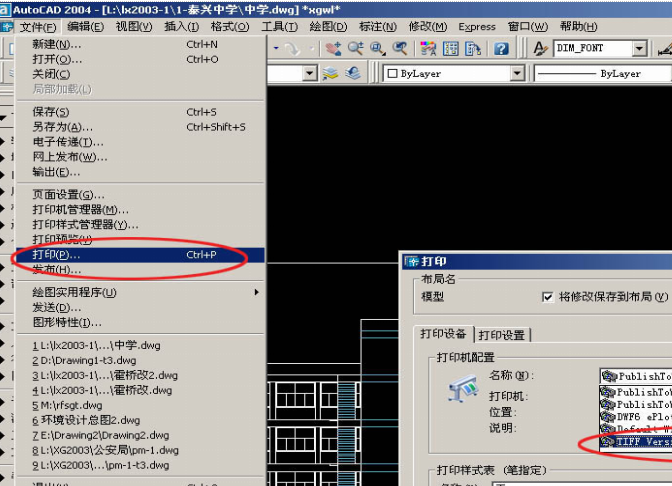672x486 pixels.
Task: Click the Layer Previous icon
Action: point(353,73)
